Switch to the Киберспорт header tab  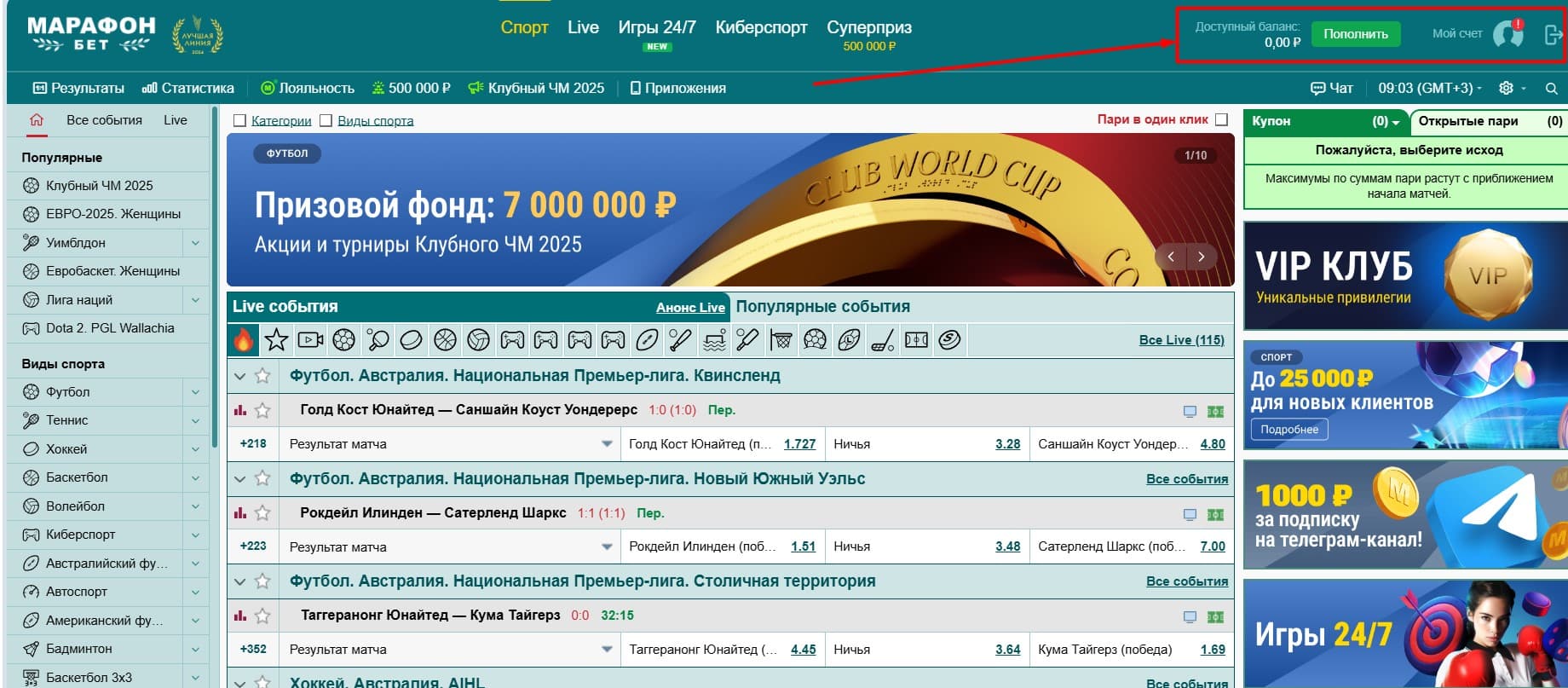tap(761, 27)
